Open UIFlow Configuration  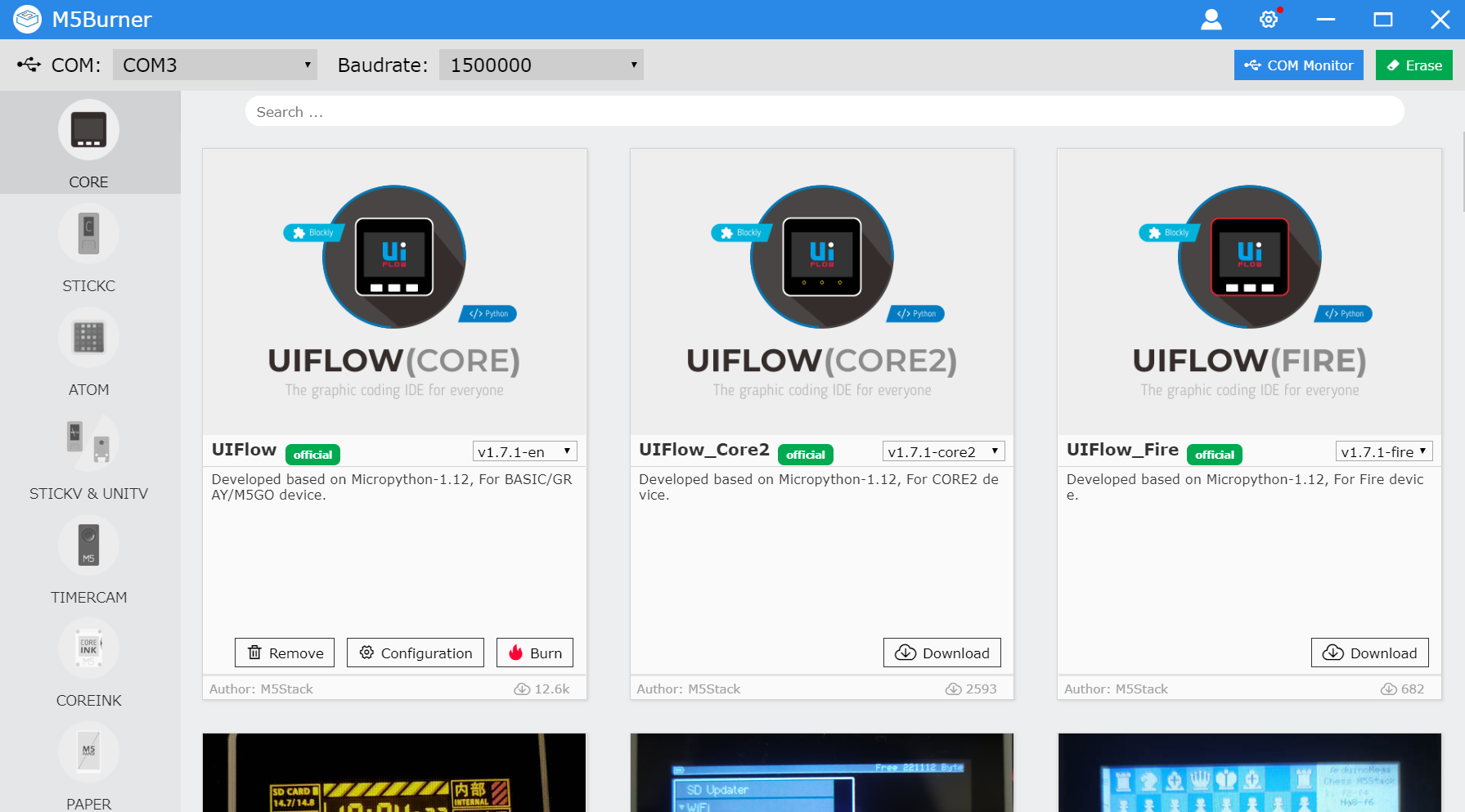(416, 653)
